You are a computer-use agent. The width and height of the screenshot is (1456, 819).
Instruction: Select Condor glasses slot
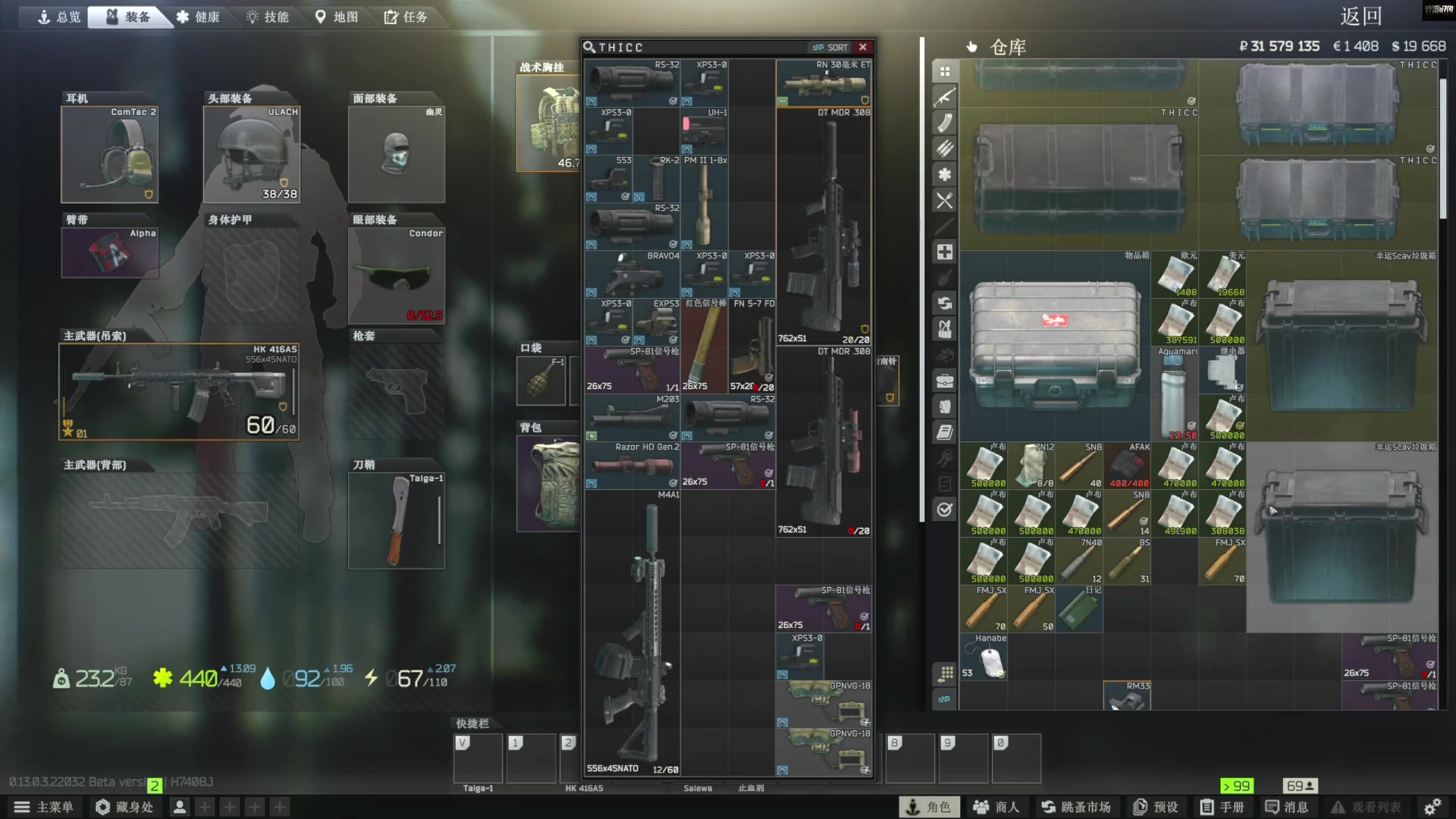397,275
